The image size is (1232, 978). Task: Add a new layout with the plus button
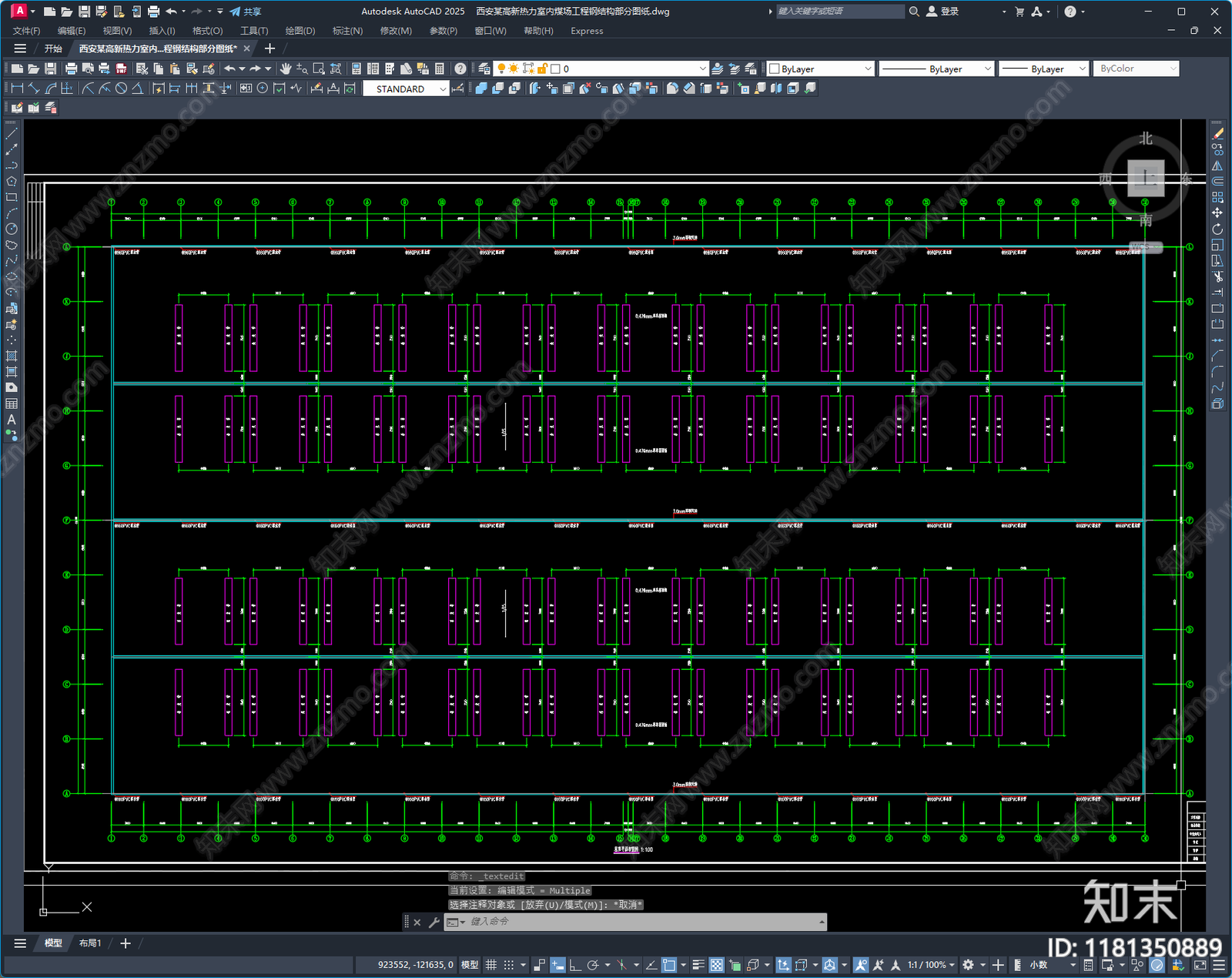tap(126, 943)
